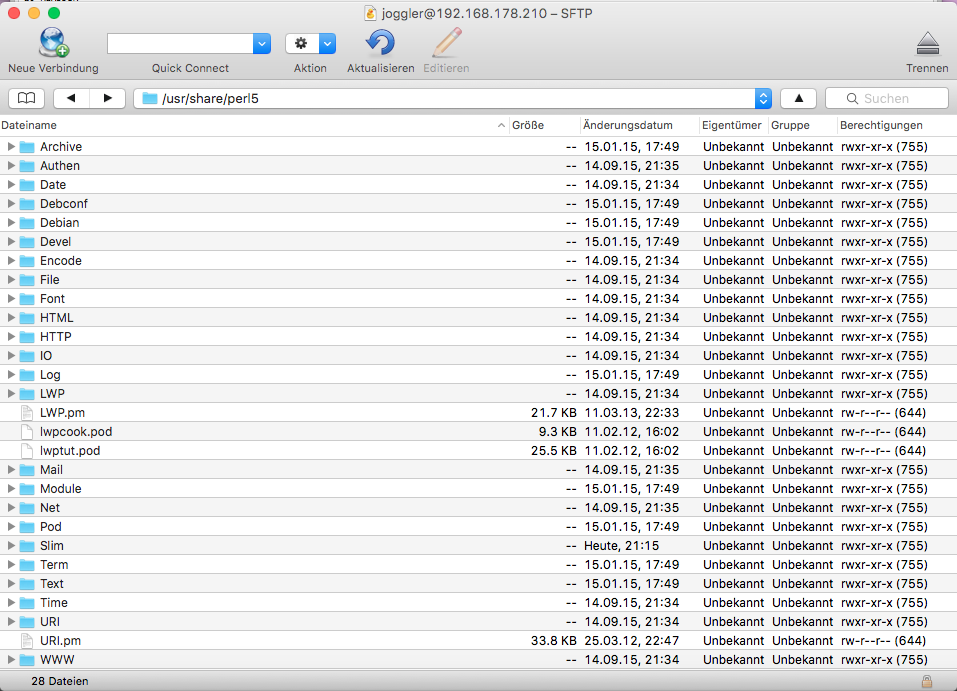Select the LWP.pm file icon
The height and width of the screenshot is (691, 957).
27,413
